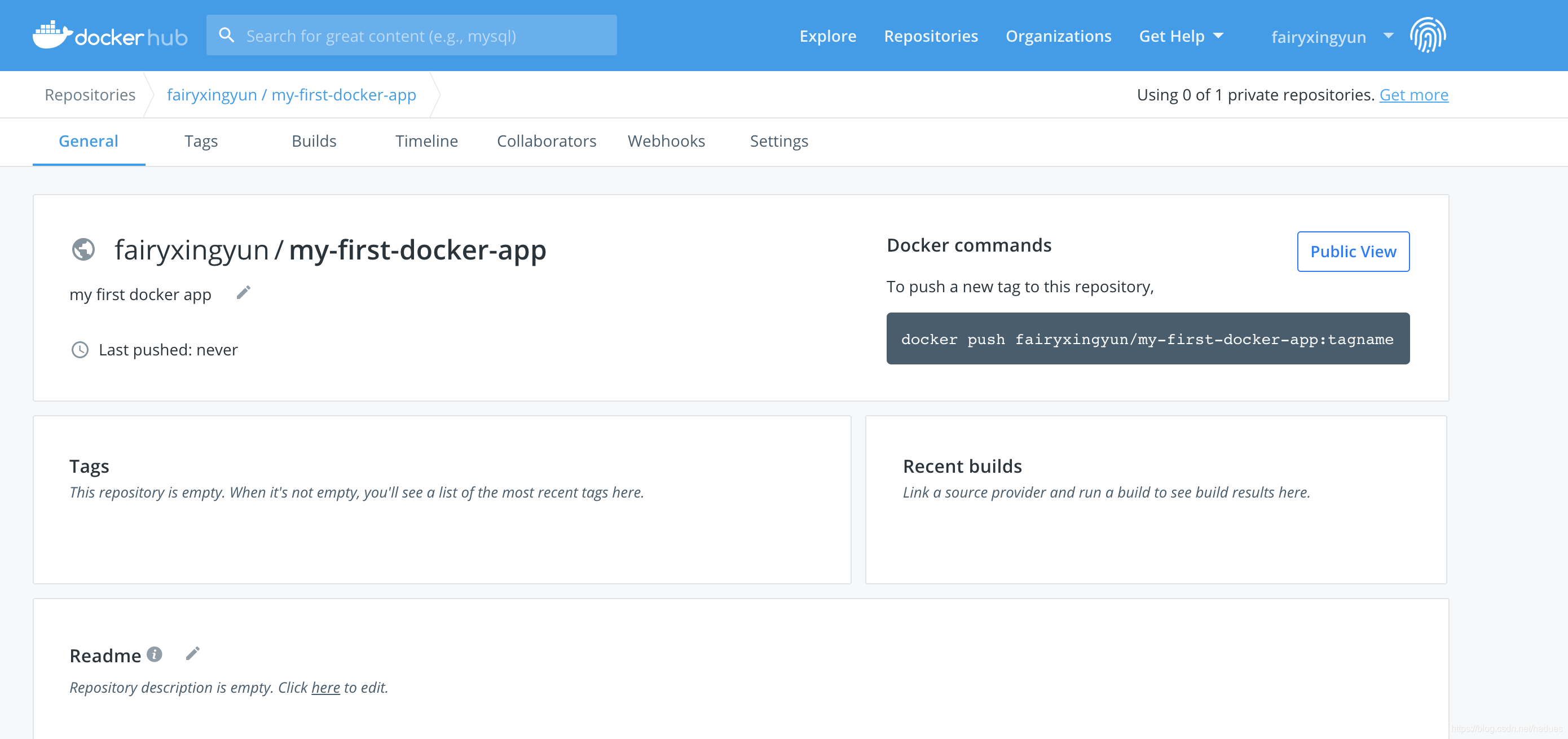The width and height of the screenshot is (1568, 739).
Task: Click the Get more link
Action: coord(1413,95)
